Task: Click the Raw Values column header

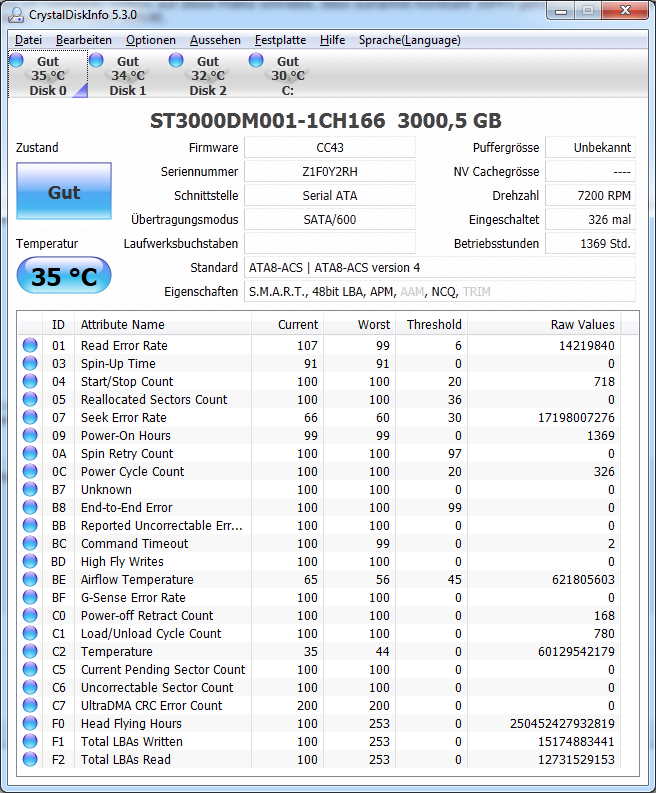Action: coord(544,325)
